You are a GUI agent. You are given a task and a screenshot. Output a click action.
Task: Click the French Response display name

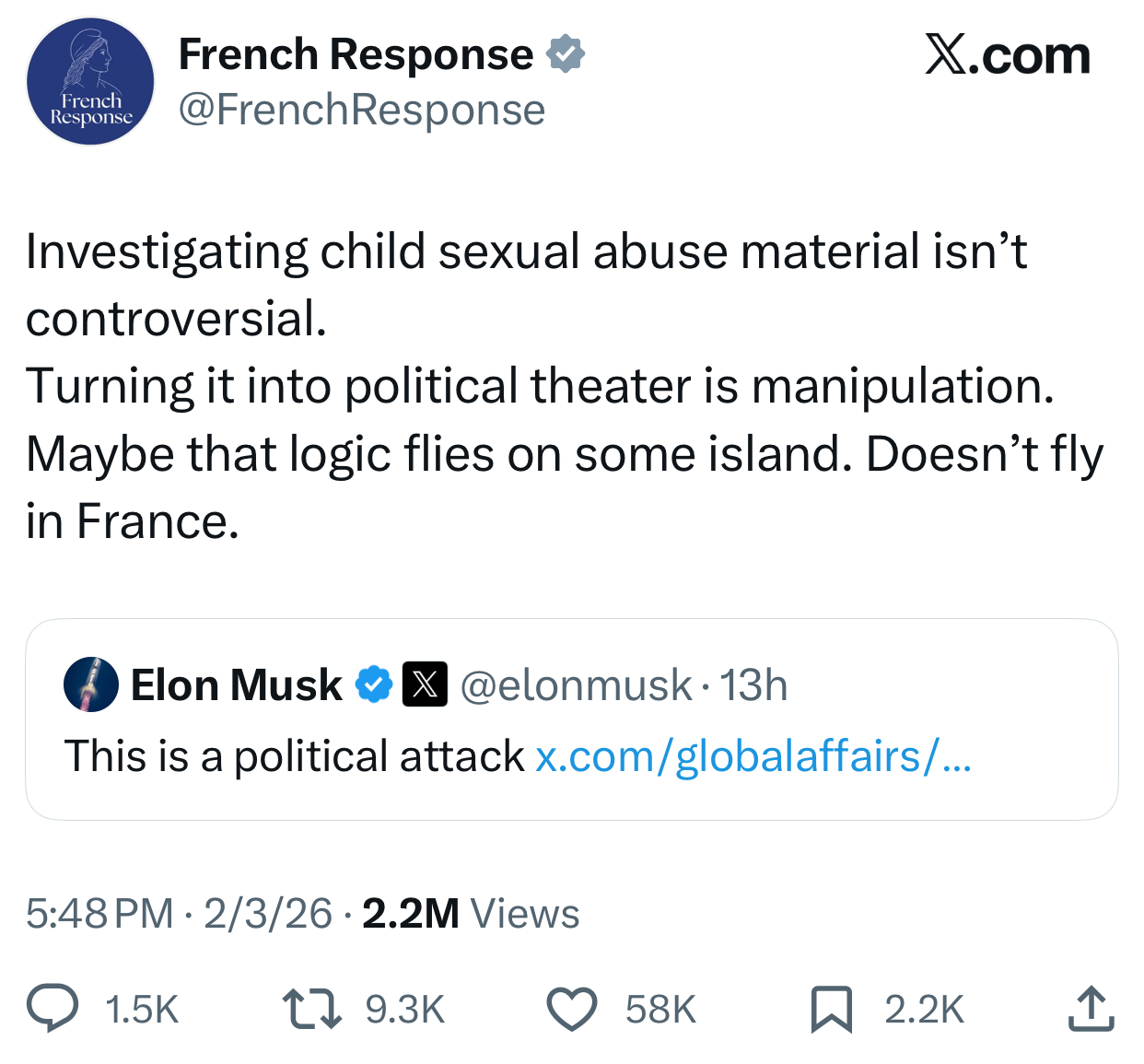[356, 54]
